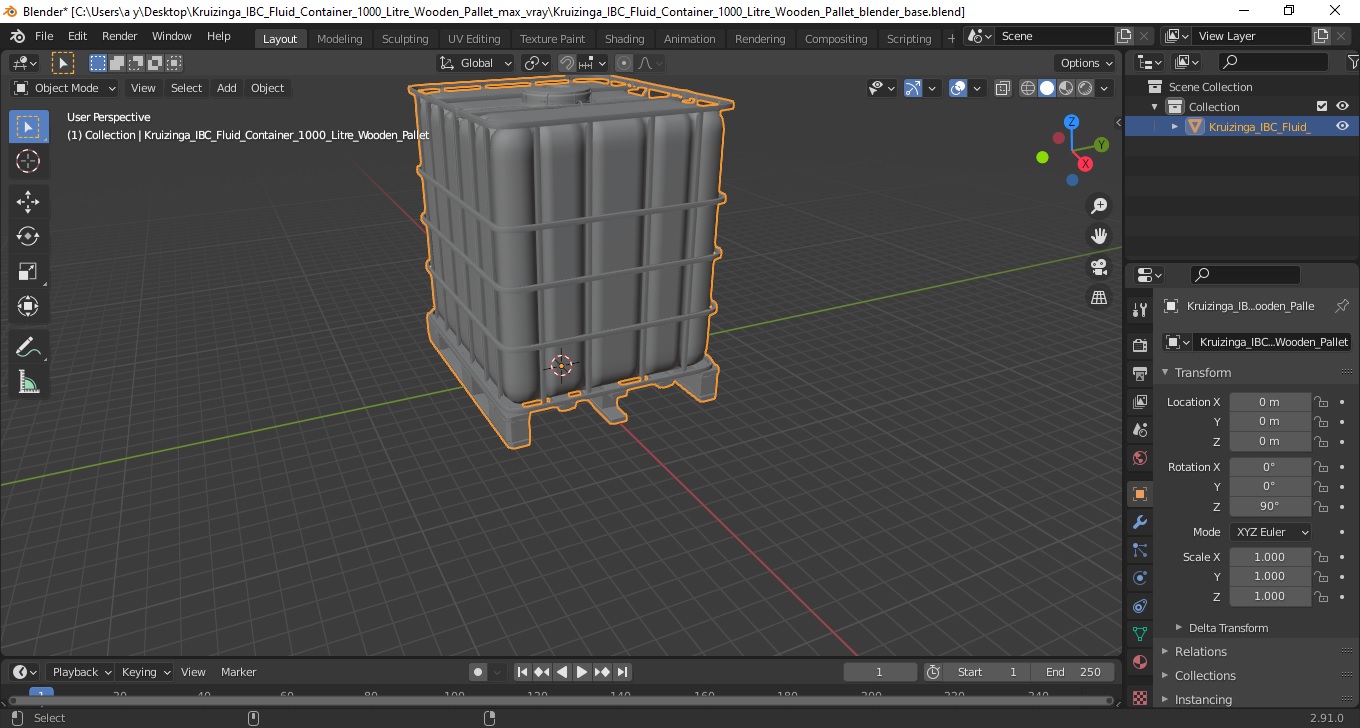This screenshot has height=728, width=1360.
Task: Open the Scene properties tab
Action: point(1139,430)
